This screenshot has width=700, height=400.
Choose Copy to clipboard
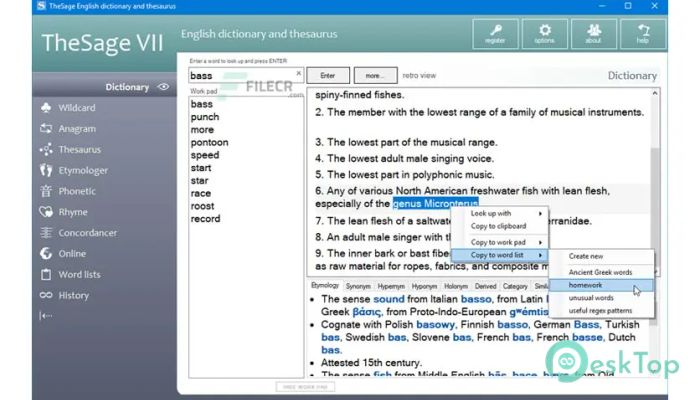[499, 226]
